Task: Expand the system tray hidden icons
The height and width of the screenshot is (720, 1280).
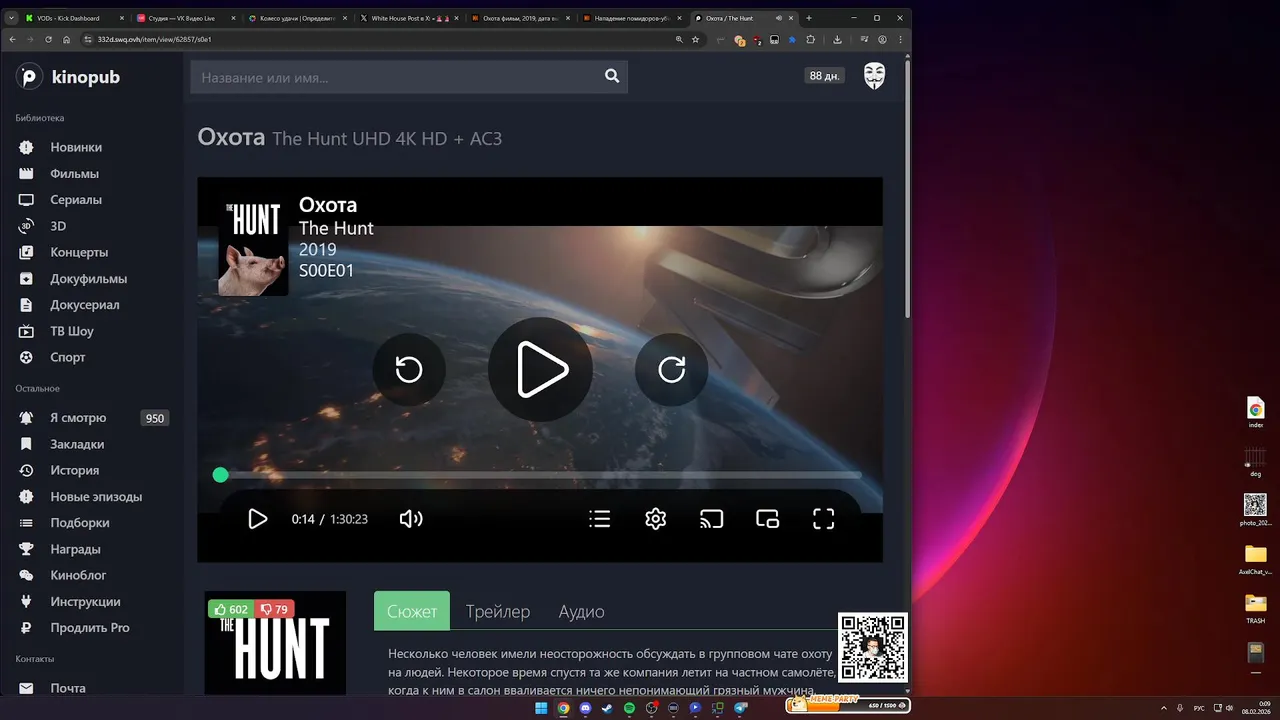Action: [x=1164, y=708]
